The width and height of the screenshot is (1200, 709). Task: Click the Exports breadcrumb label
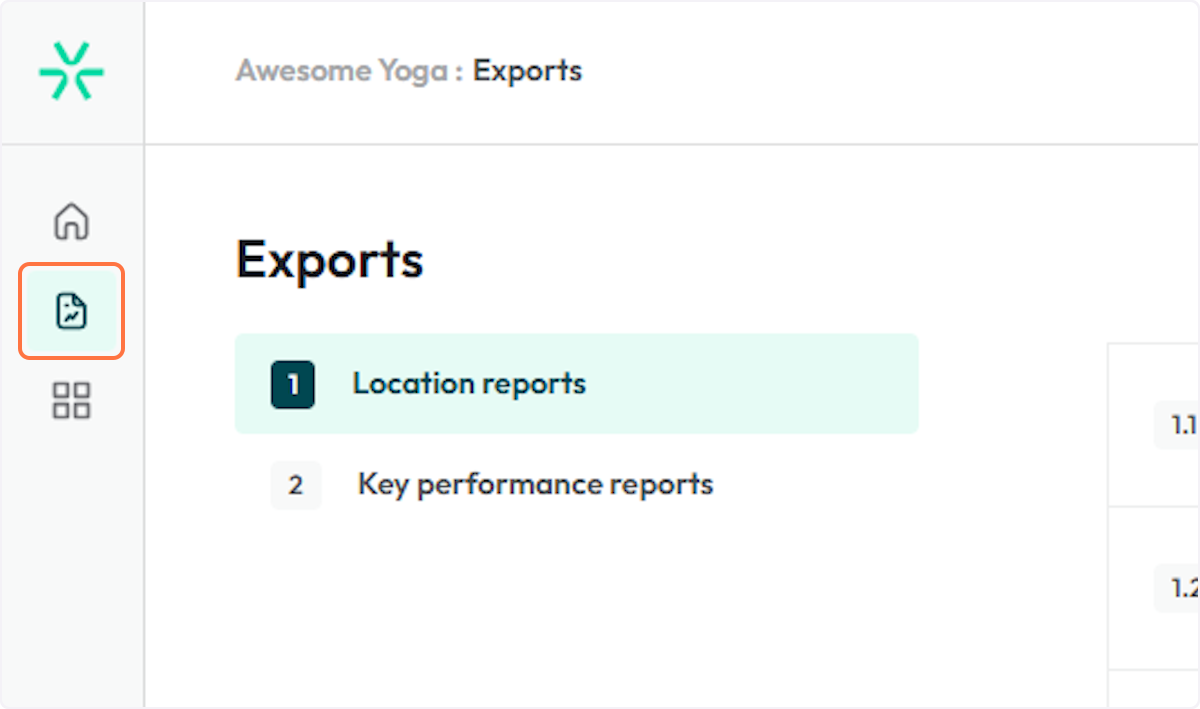coord(527,71)
